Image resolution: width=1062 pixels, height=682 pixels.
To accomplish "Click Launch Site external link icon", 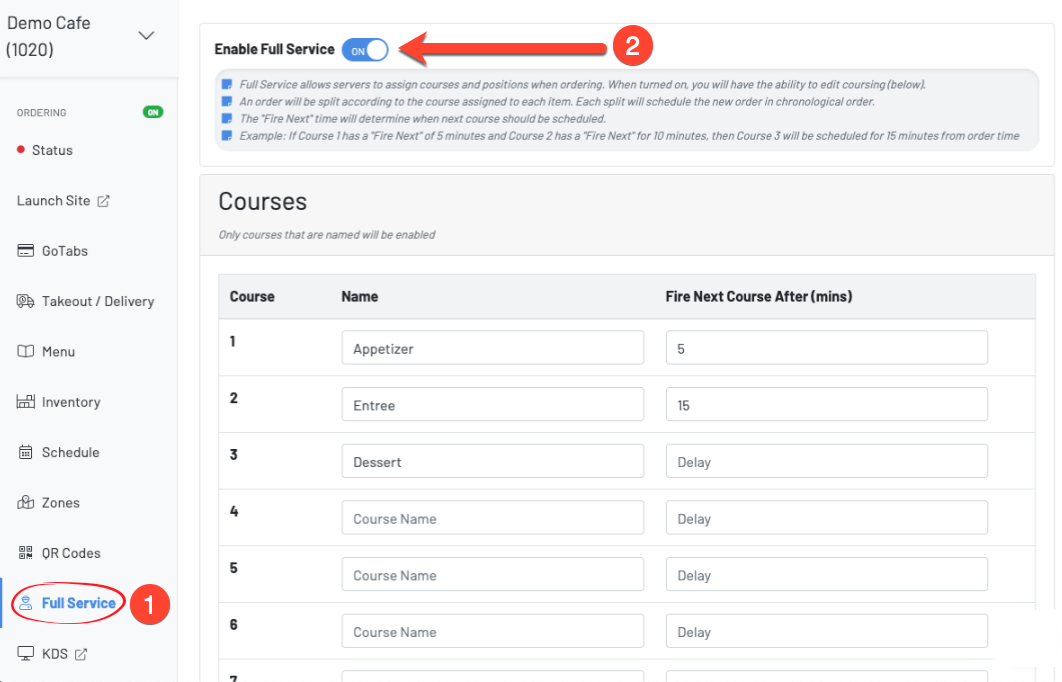I will (x=103, y=201).
